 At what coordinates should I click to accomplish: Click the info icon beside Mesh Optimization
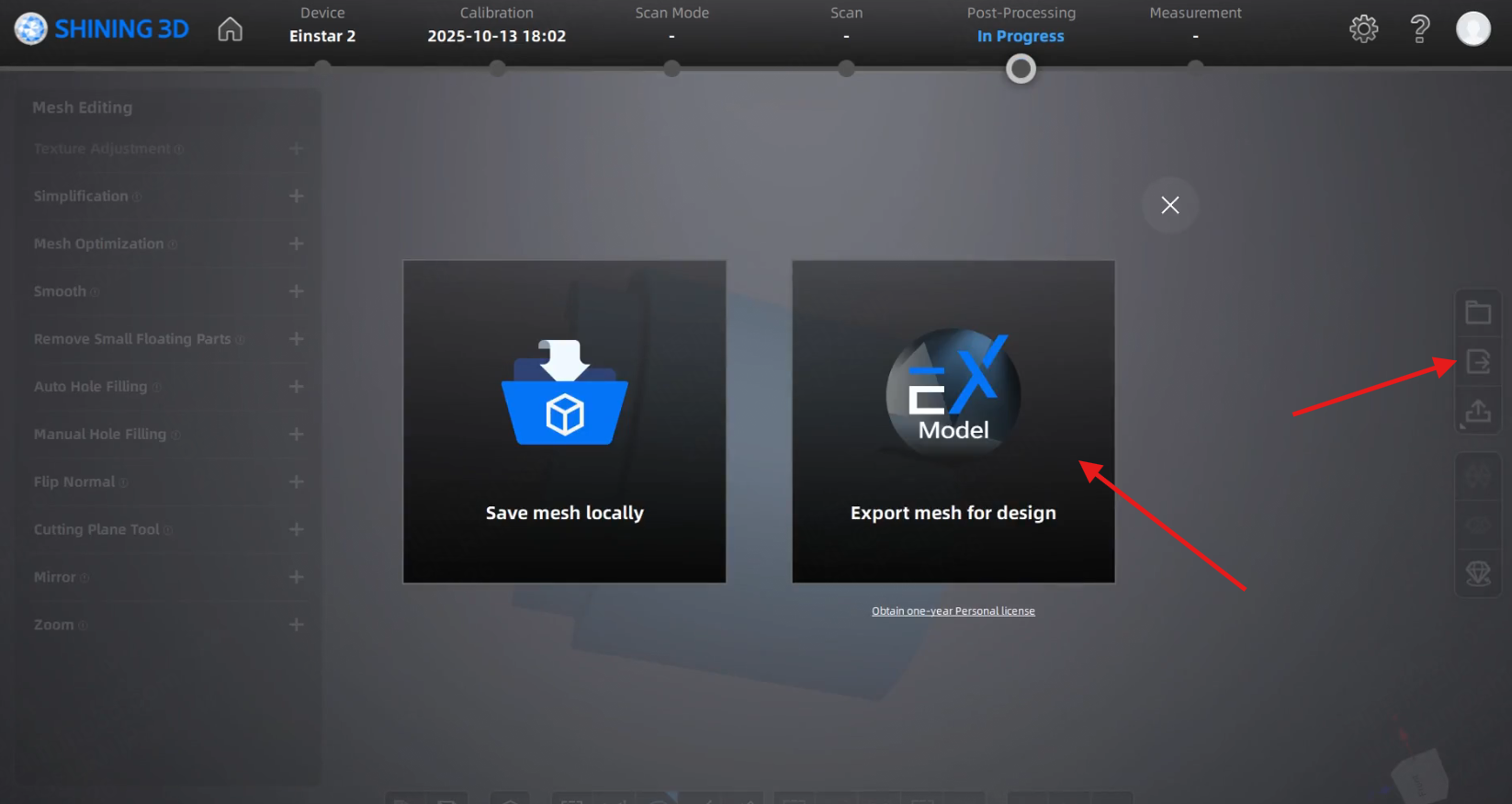173,244
